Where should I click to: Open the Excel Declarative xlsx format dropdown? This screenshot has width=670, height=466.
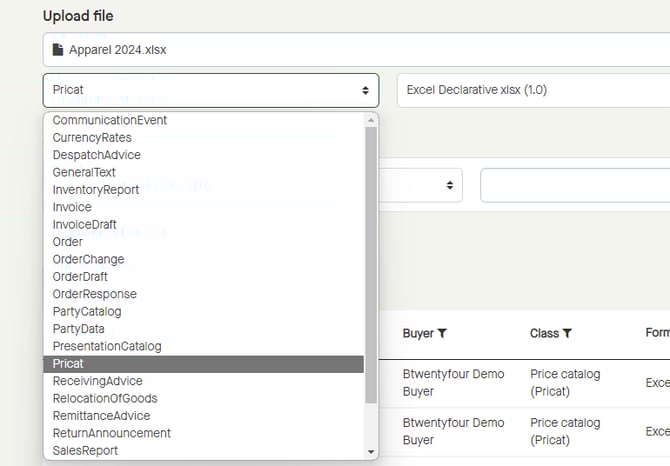tap(534, 90)
